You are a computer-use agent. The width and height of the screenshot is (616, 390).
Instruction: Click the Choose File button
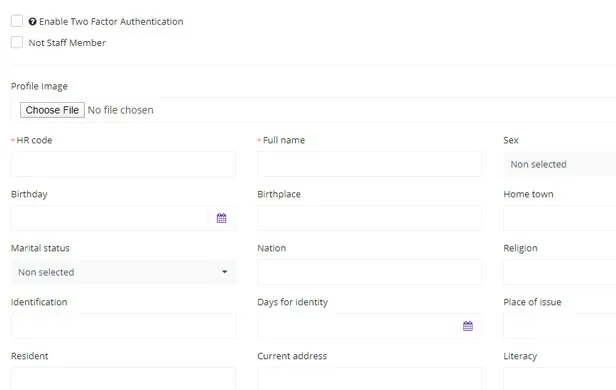(x=52, y=110)
